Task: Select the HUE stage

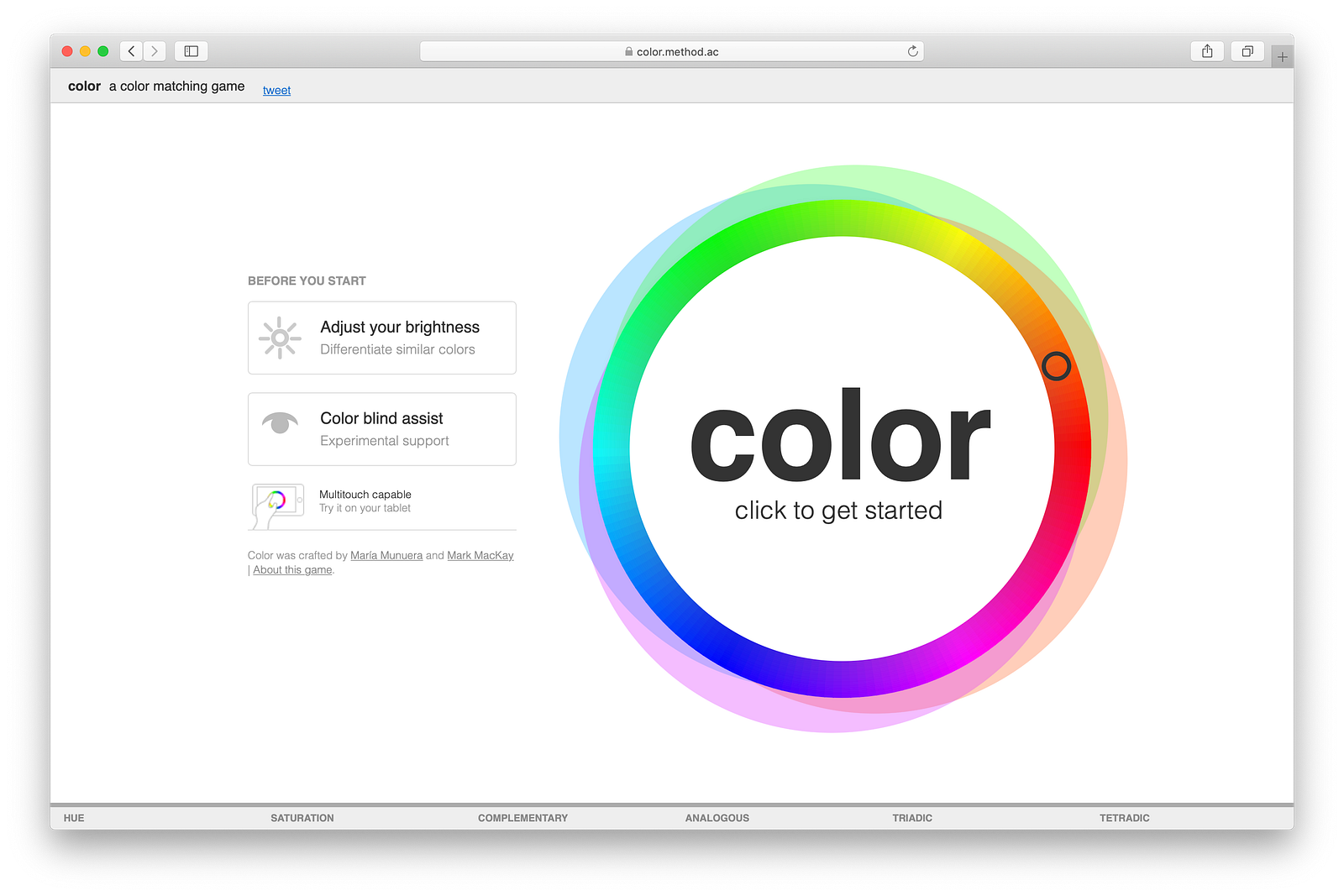Action: pyautogui.click(x=74, y=818)
